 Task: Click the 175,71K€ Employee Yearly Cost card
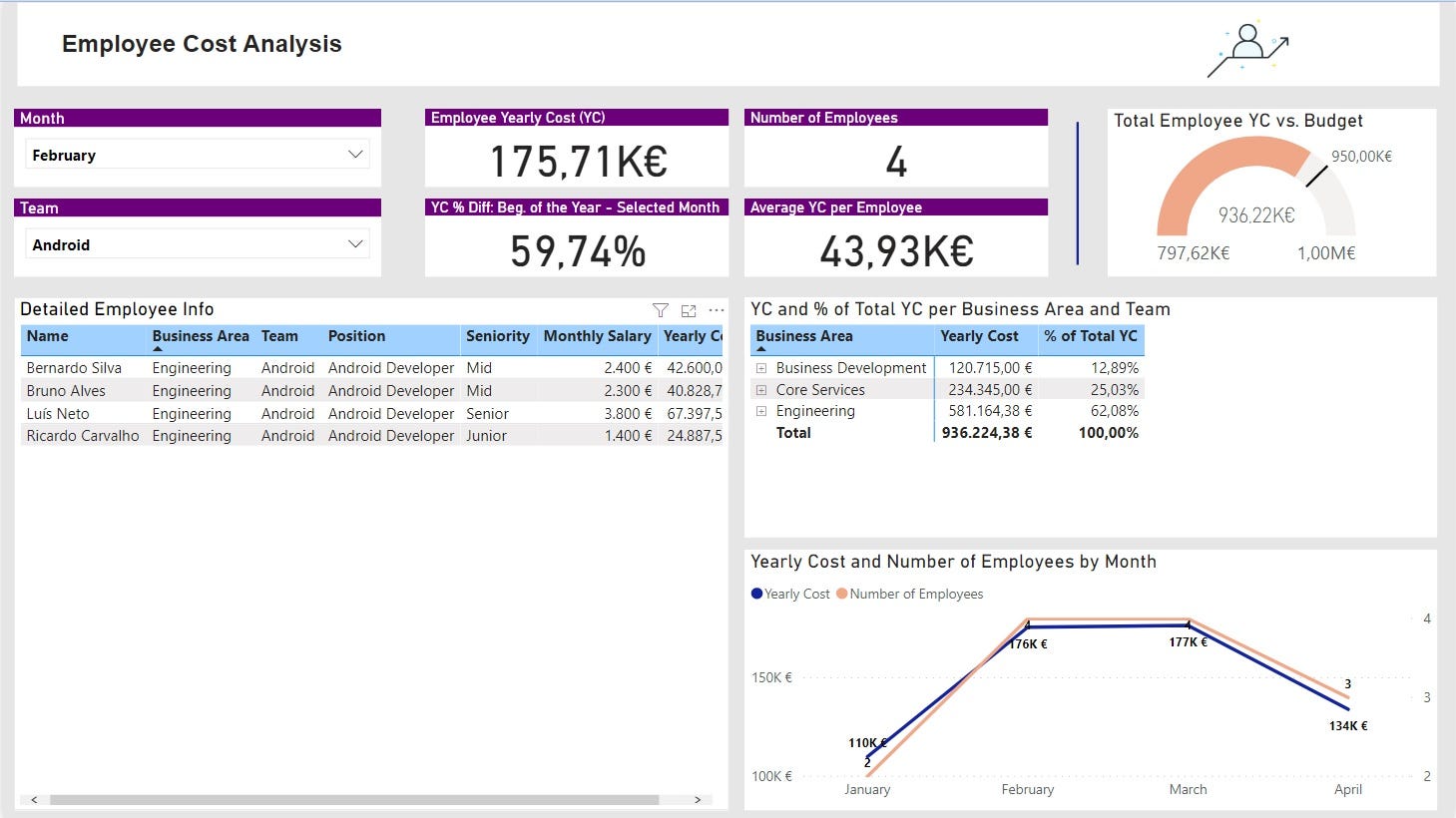578,162
